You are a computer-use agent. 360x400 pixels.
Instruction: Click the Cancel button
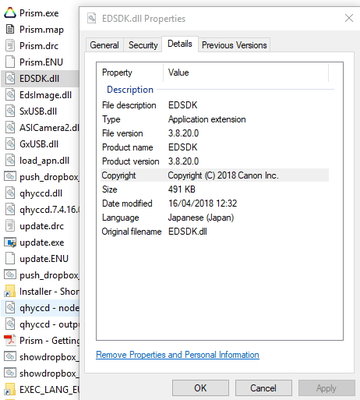pyautogui.click(x=263, y=388)
